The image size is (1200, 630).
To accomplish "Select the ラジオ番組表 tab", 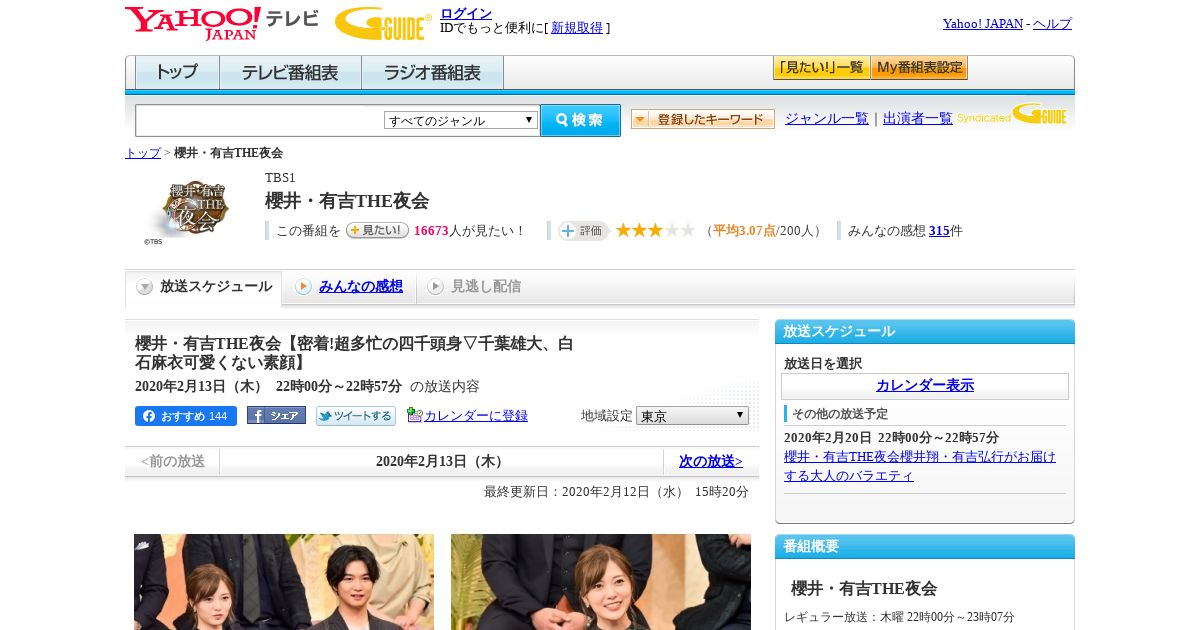I will pyautogui.click(x=432, y=73).
